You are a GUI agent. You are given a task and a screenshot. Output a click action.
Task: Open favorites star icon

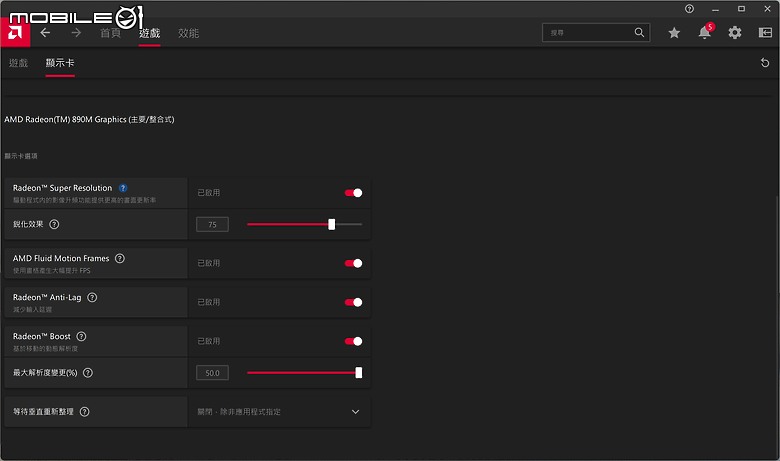click(x=674, y=33)
